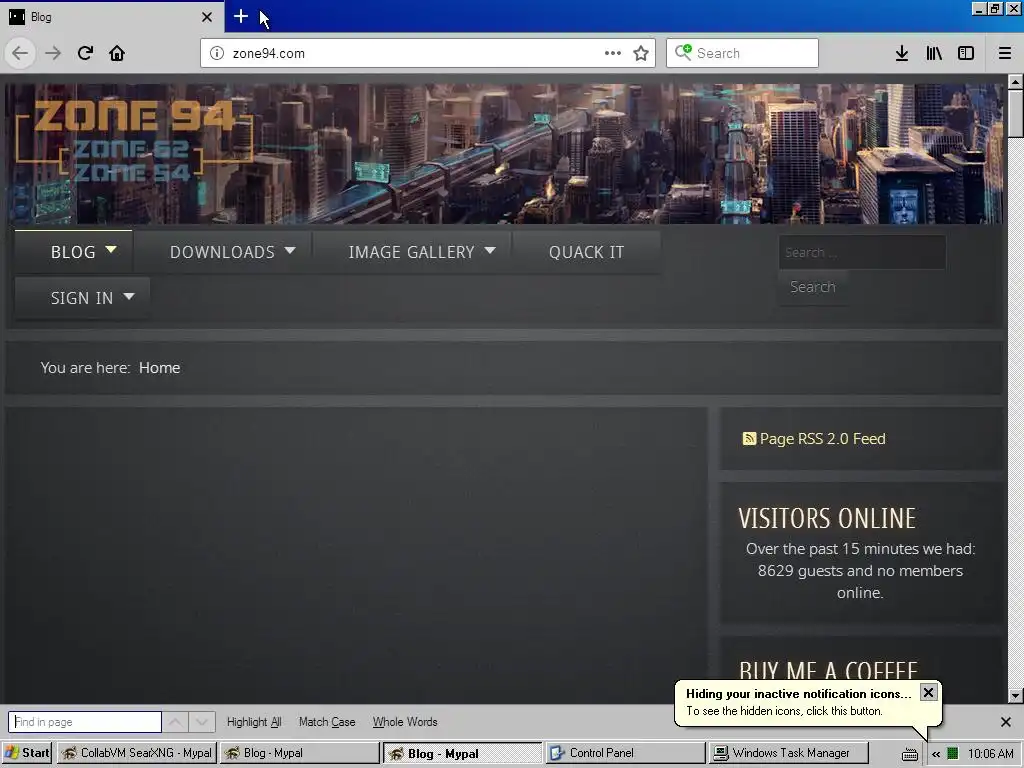
Task: Open the DOWNLOADS navigation item
Action: 222,252
